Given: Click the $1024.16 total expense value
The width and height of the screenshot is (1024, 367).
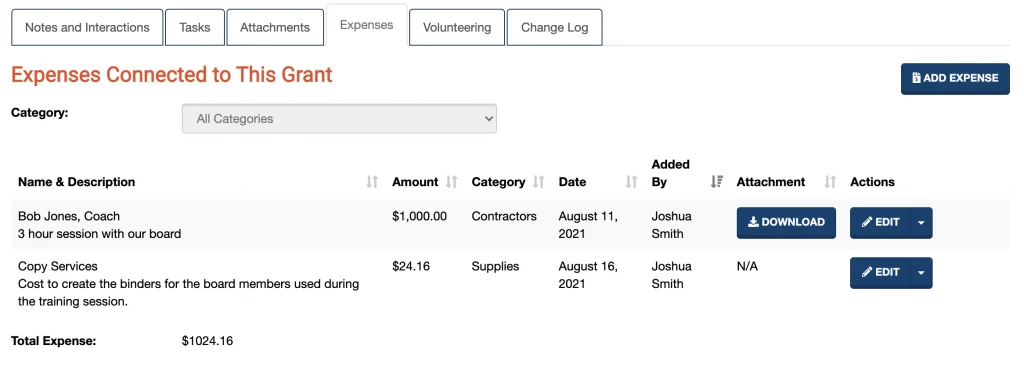Looking at the screenshot, I should (x=207, y=341).
